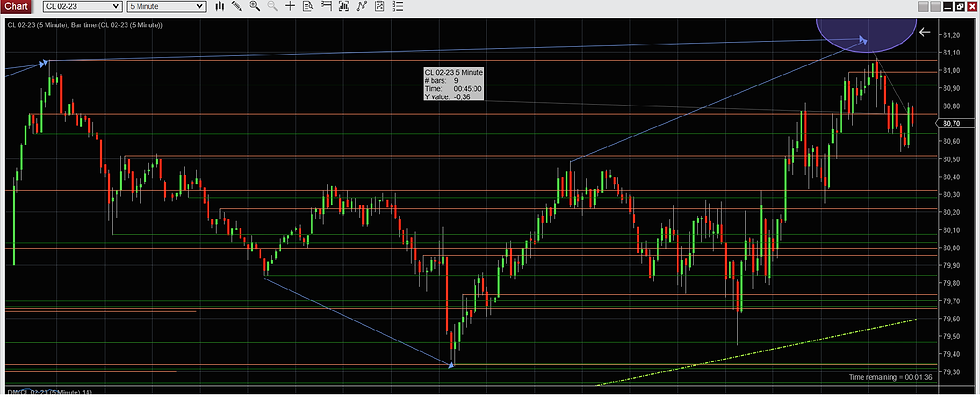Click the 30,00 price axis label
Viewport: 980px width, 399px height.
click(x=951, y=248)
